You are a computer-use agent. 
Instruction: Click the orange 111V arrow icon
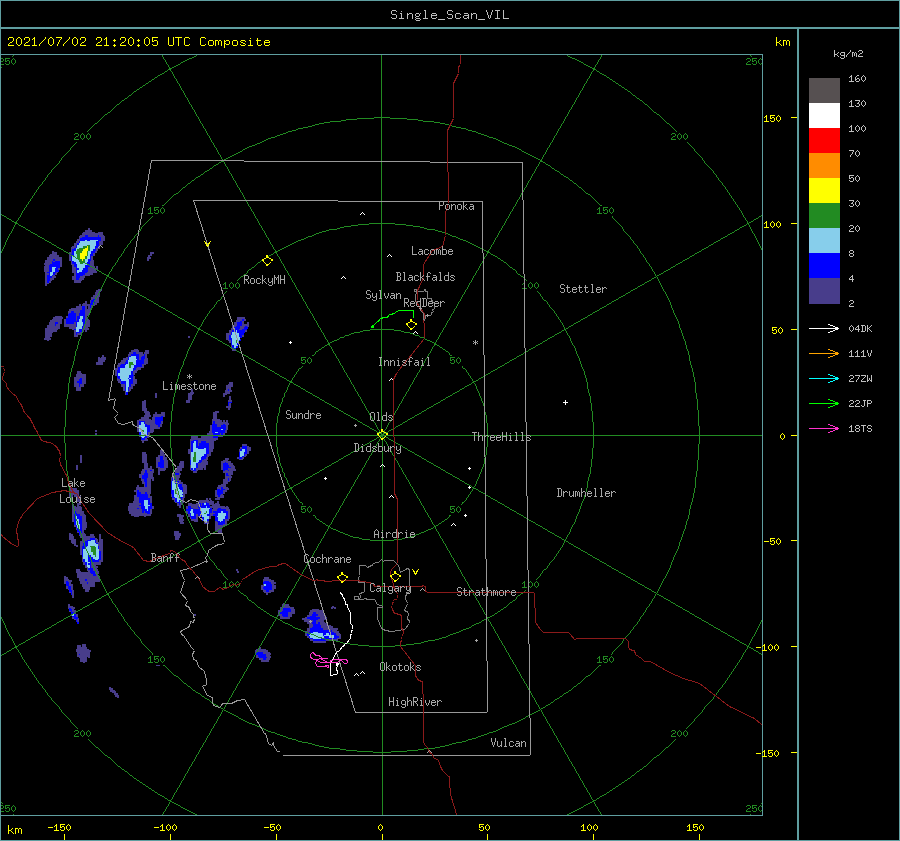pyautogui.click(x=824, y=354)
